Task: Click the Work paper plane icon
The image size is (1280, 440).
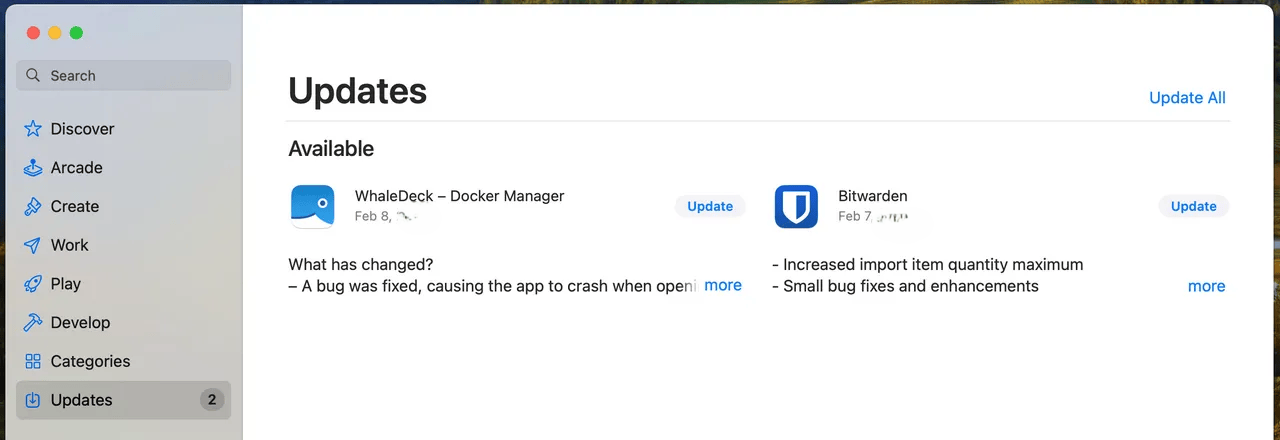Action: point(33,245)
